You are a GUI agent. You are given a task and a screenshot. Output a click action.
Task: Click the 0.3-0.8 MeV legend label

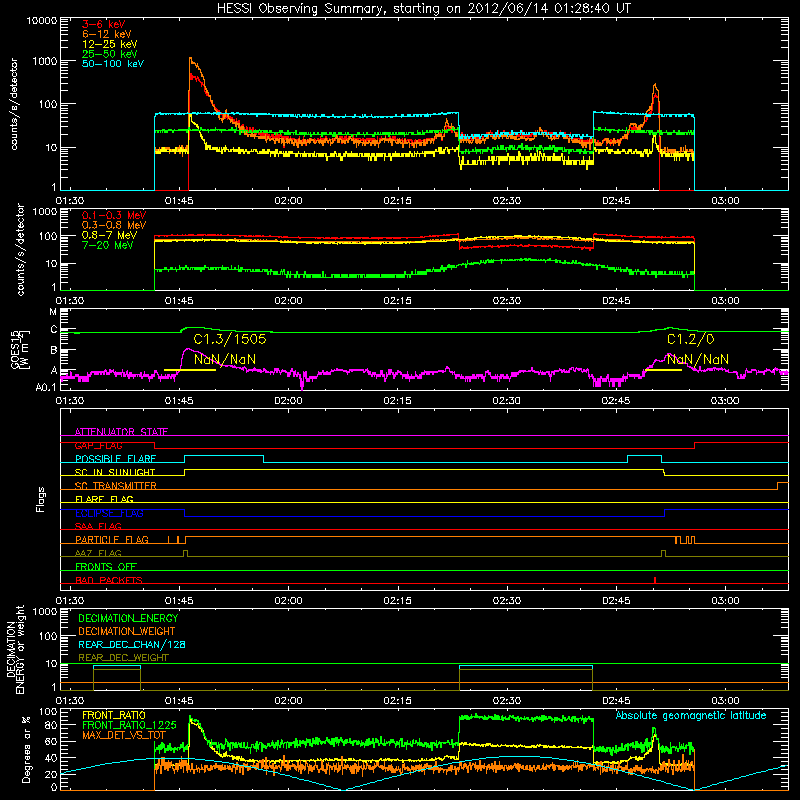[114, 225]
